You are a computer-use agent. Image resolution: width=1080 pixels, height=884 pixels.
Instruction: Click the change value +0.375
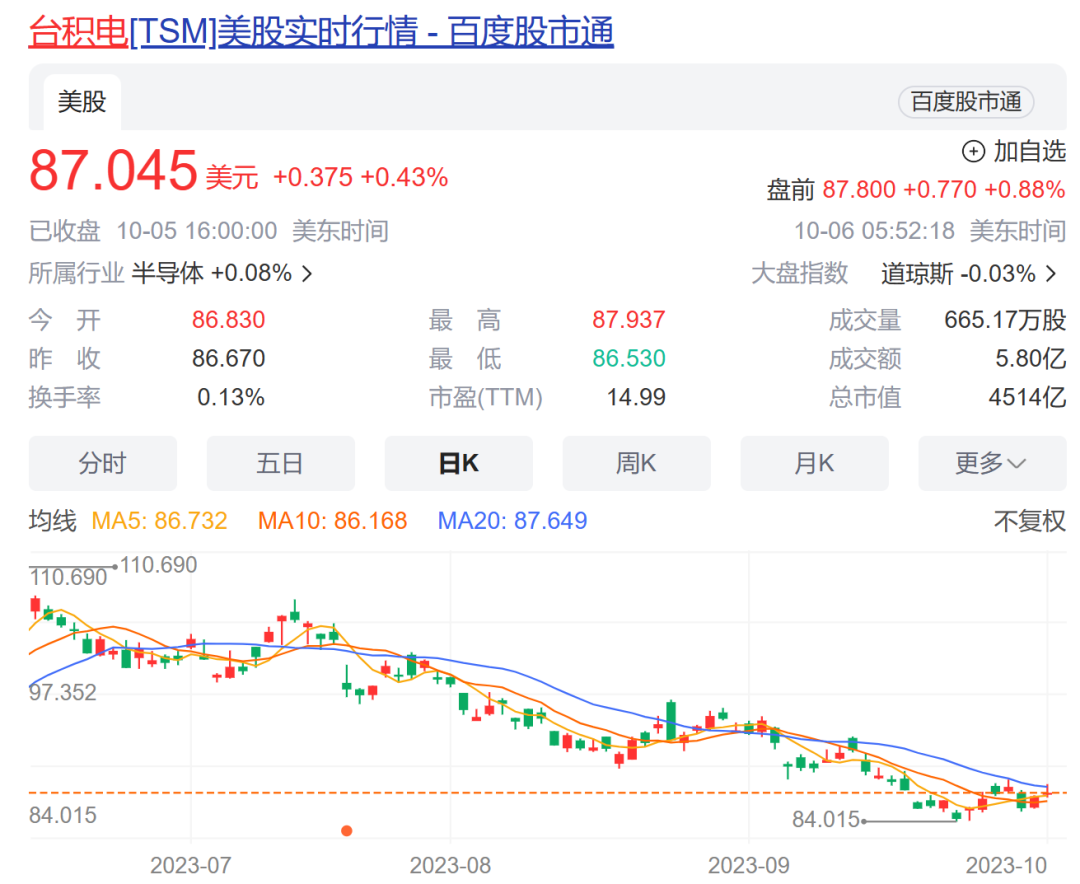pyautogui.click(x=313, y=177)
